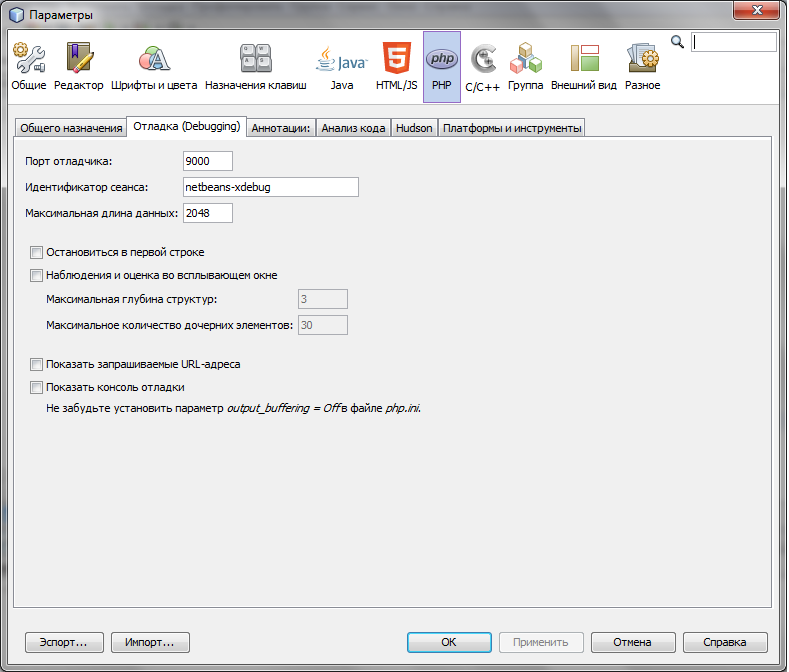Image resolution: width=789 pixels, height=672 pixels.
Task: Select the Редактор (Editor) category icon
Action: coord(79,66)
